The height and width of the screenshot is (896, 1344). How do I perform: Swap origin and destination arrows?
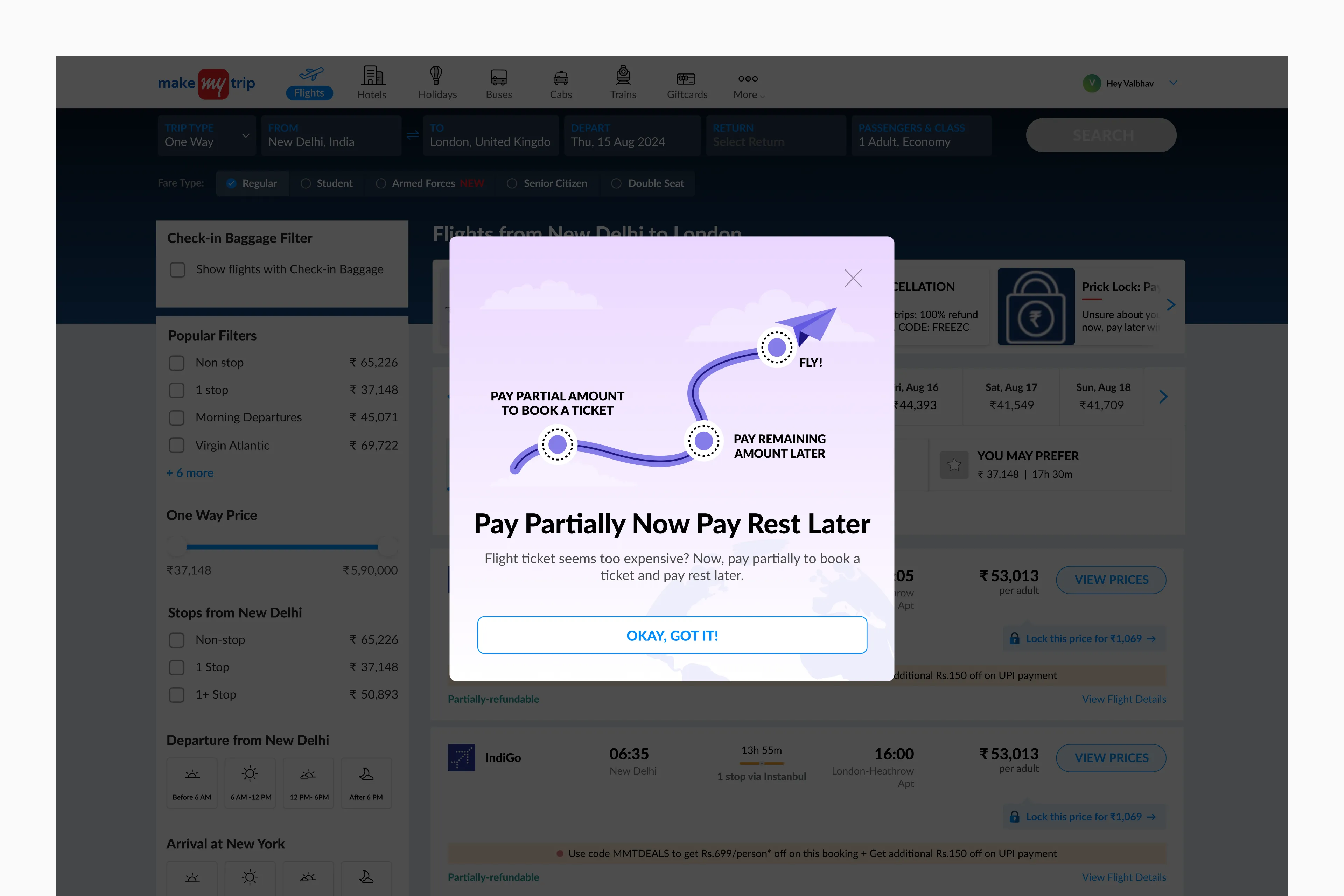tap(413, 135)
